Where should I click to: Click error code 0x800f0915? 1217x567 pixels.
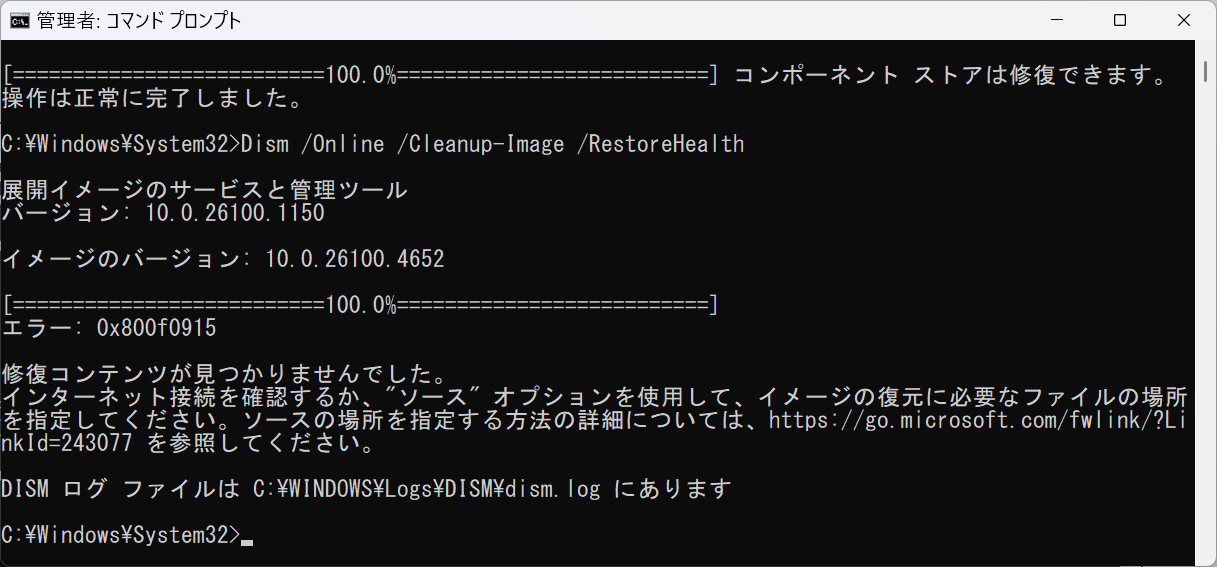157,328
